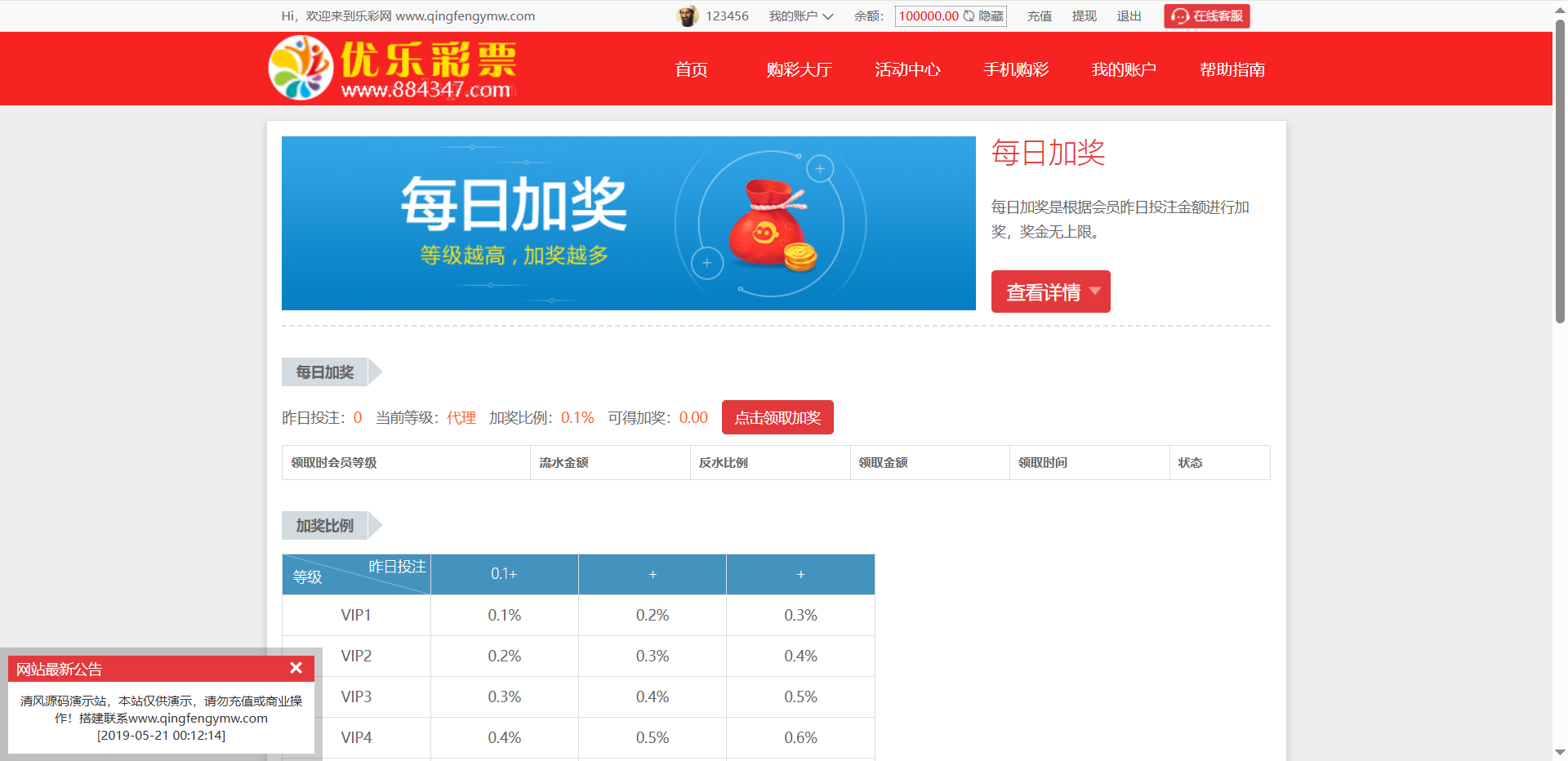The height and width of the screenshot is (761, 1568).
Task: Refresh the balance with the circular arrow icon
Action: click(x=969, y=16)
